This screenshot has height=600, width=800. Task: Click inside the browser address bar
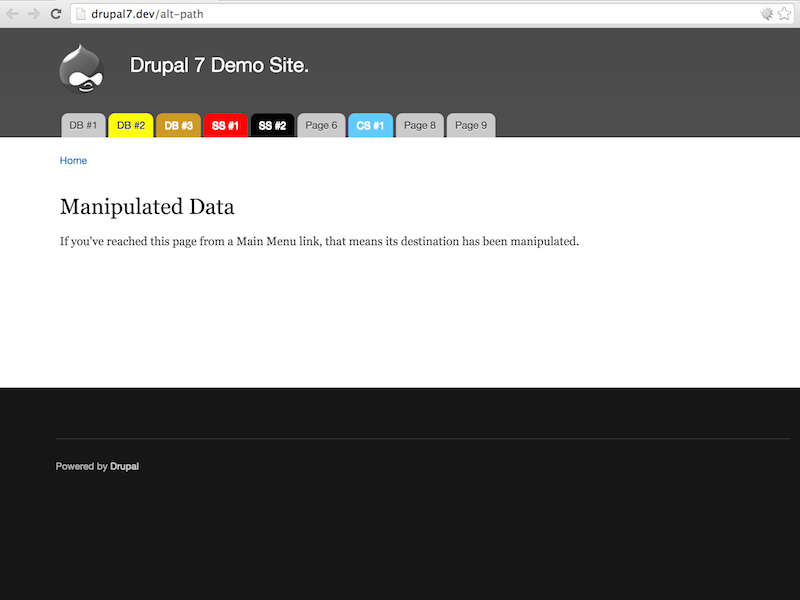click(x=300, y=14)
